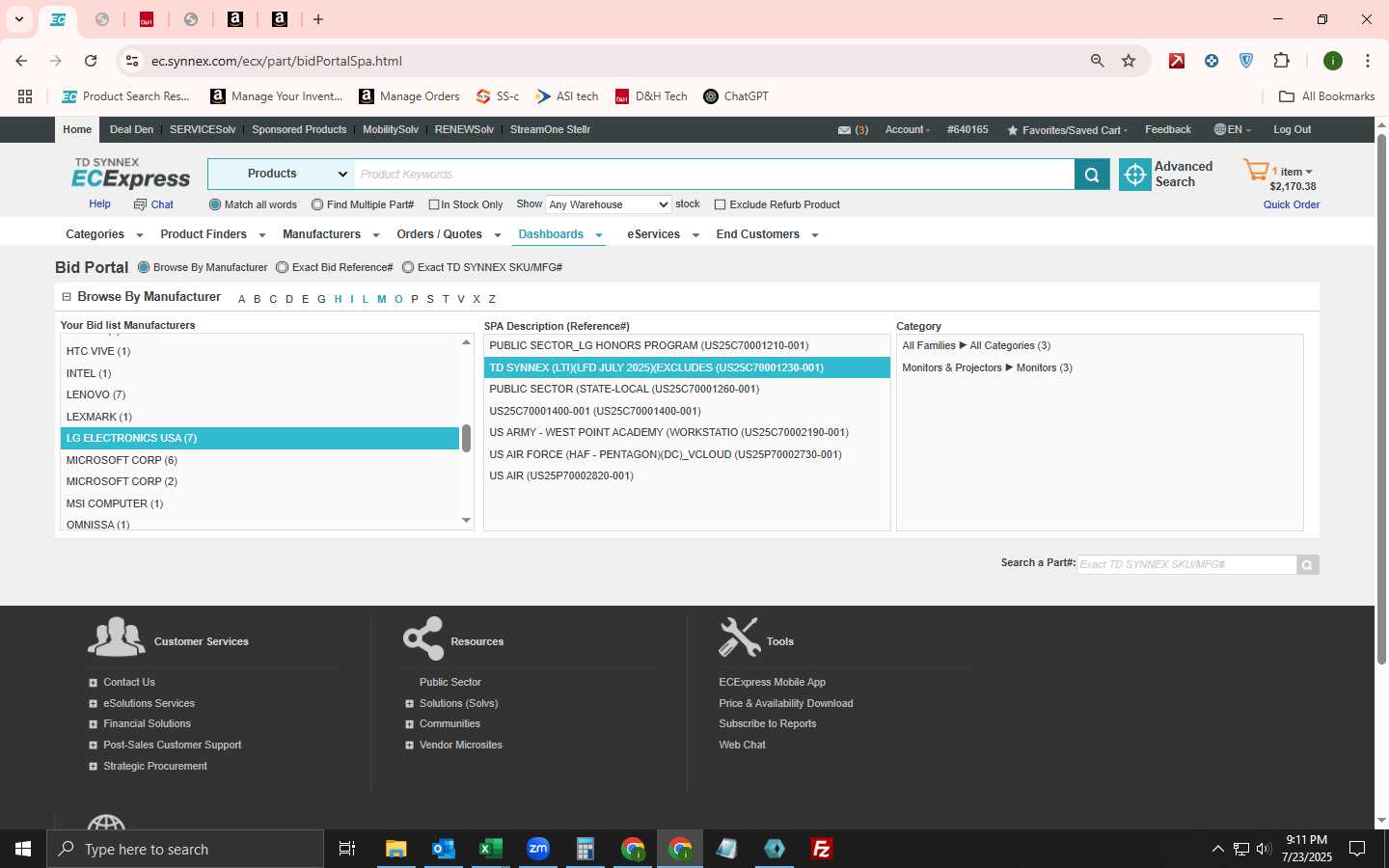Open the shopping cart icon
The image size is (1389, 868).
pos(1256,171)
